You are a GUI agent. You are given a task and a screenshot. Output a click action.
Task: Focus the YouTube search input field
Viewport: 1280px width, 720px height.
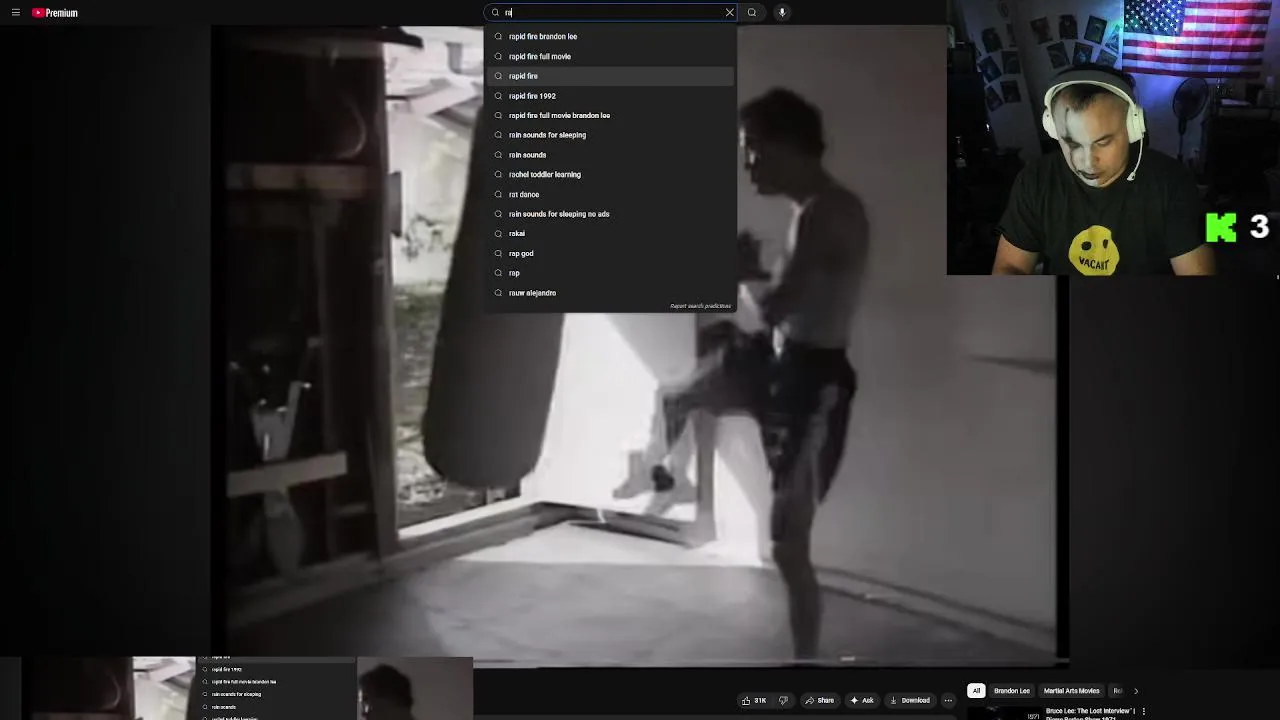pos(612,12)
